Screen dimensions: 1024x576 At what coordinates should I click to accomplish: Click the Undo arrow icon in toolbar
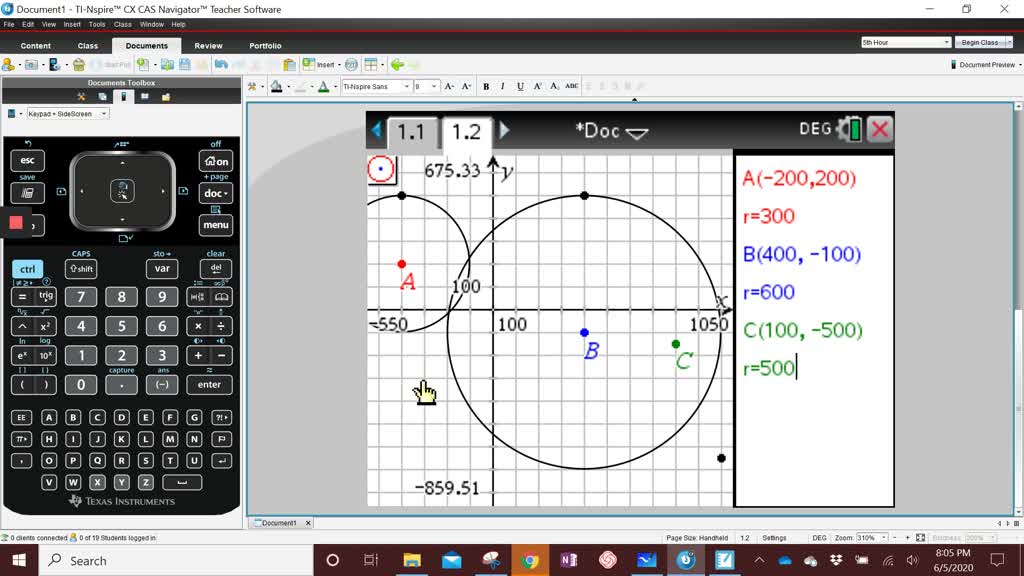(x=221, y=65)
